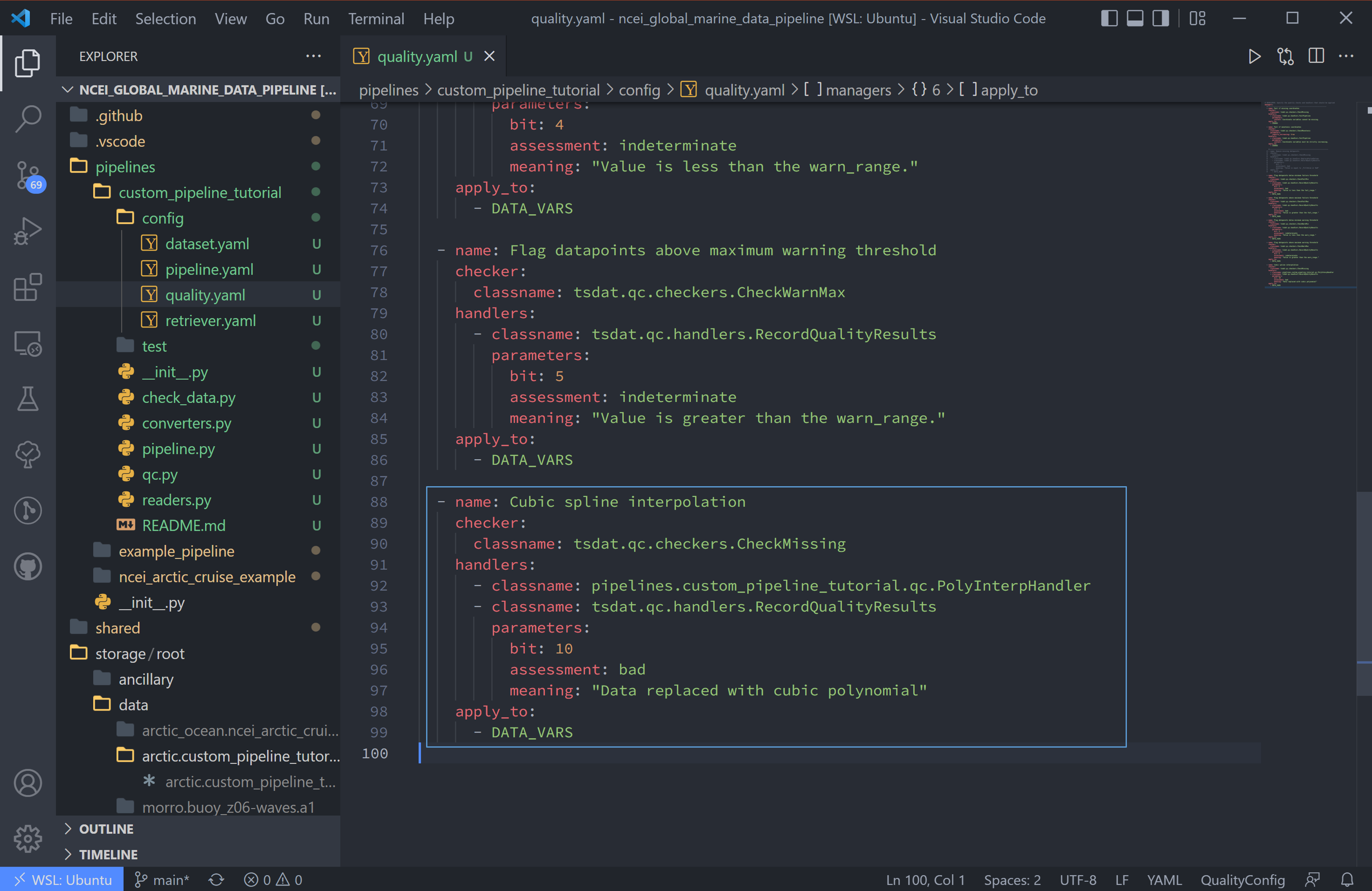Open the errors and warnings count

[273, 880]
